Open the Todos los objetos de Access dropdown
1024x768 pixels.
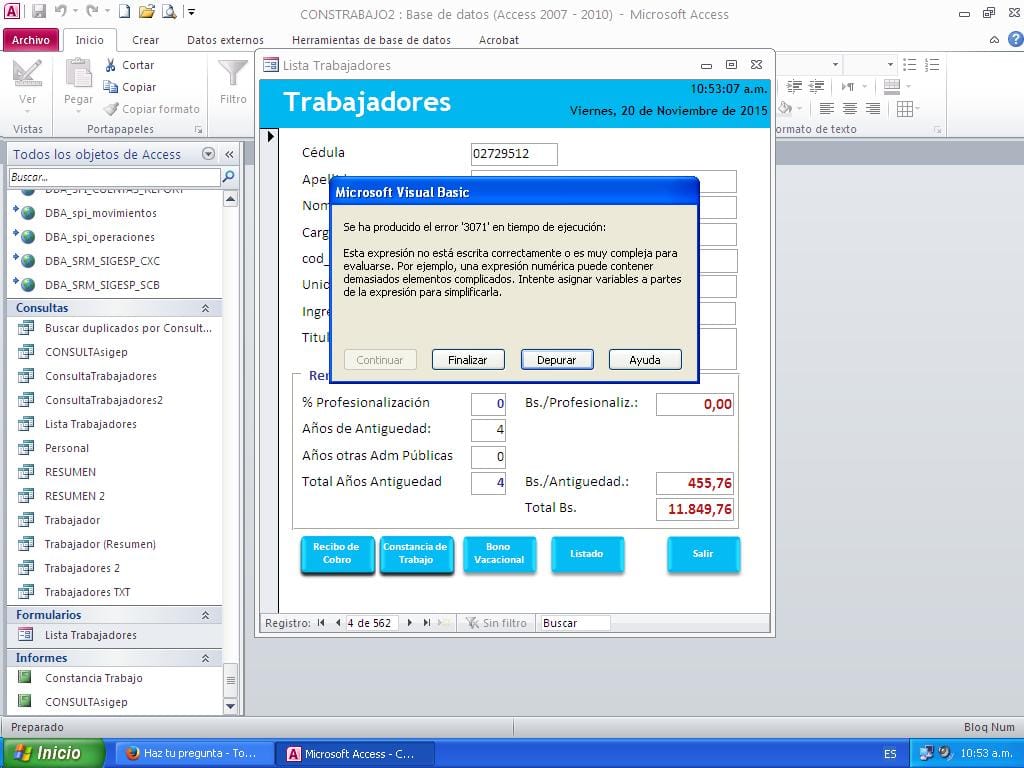tap(208, 154)
